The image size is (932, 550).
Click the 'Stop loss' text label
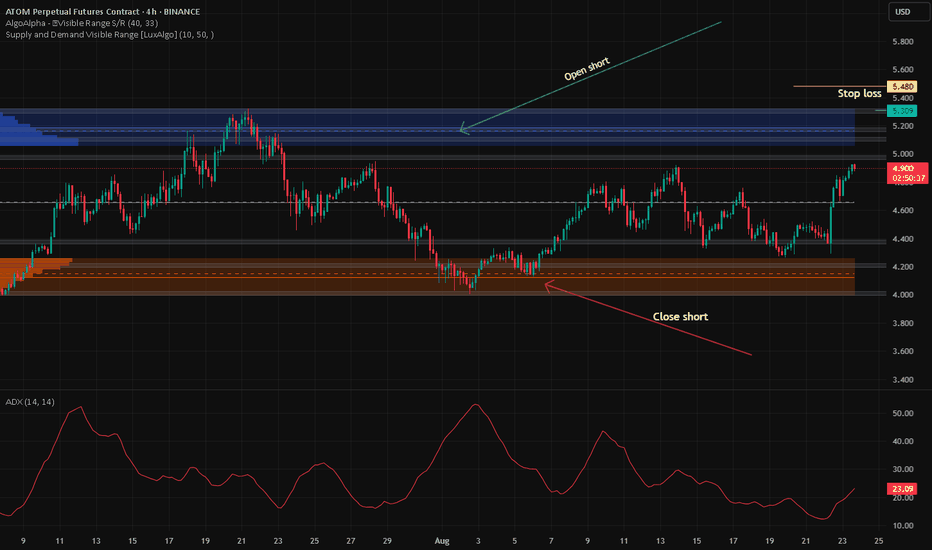tap(859, 94)
